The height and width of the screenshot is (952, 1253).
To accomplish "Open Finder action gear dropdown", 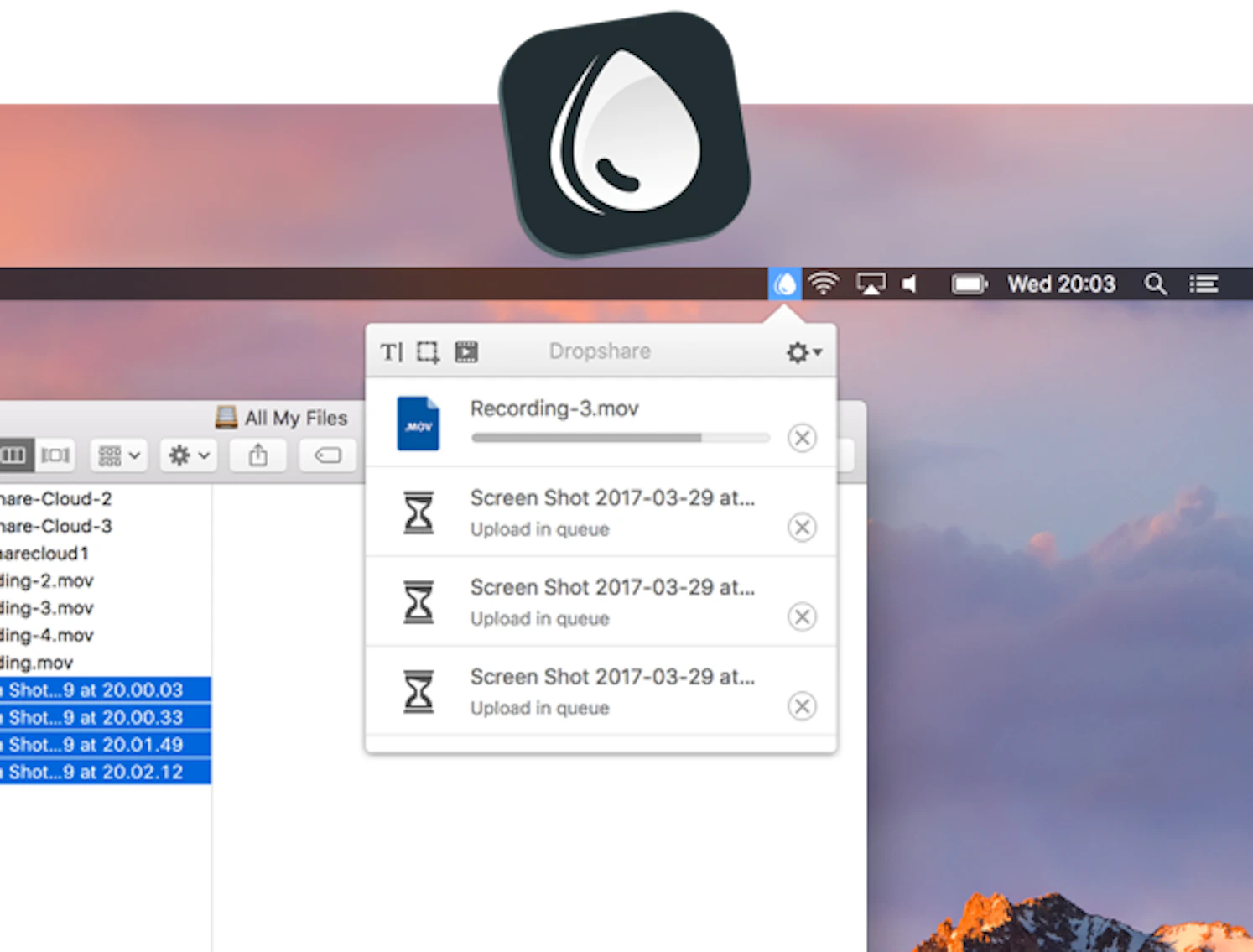I will click(x=189, y=455).
